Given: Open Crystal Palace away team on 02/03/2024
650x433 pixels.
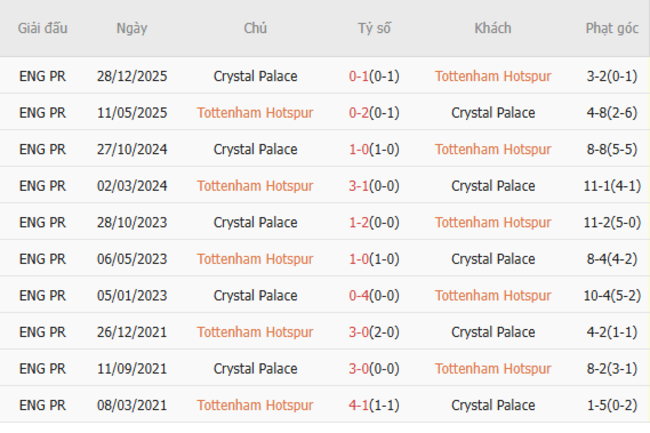Looking at the screenshot, I should [493, 186].
